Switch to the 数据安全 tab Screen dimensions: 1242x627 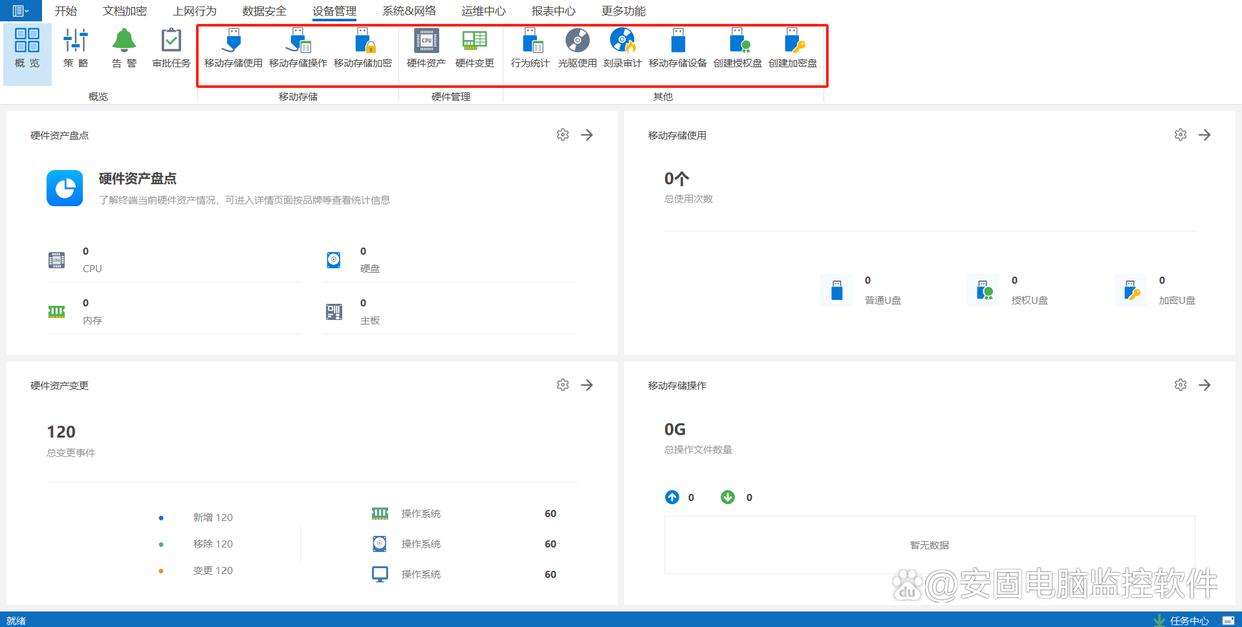[x=264, y=11]
